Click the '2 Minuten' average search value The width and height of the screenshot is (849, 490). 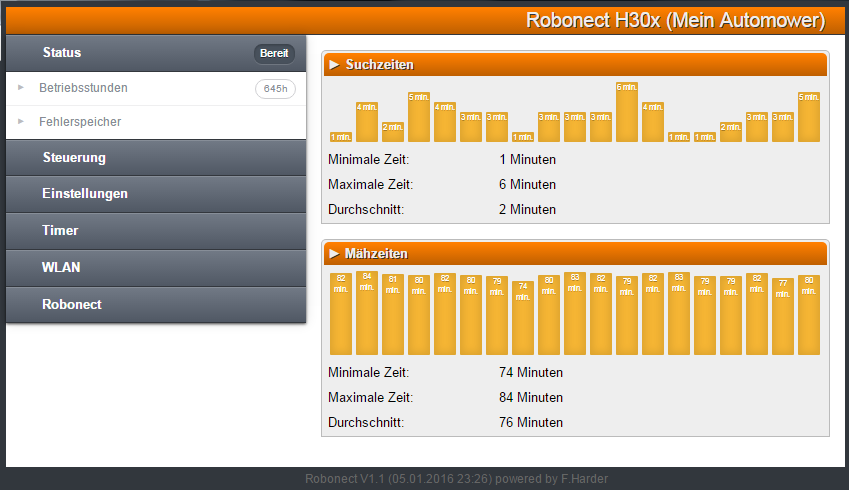pyautogui.click(x=527, y=210)
